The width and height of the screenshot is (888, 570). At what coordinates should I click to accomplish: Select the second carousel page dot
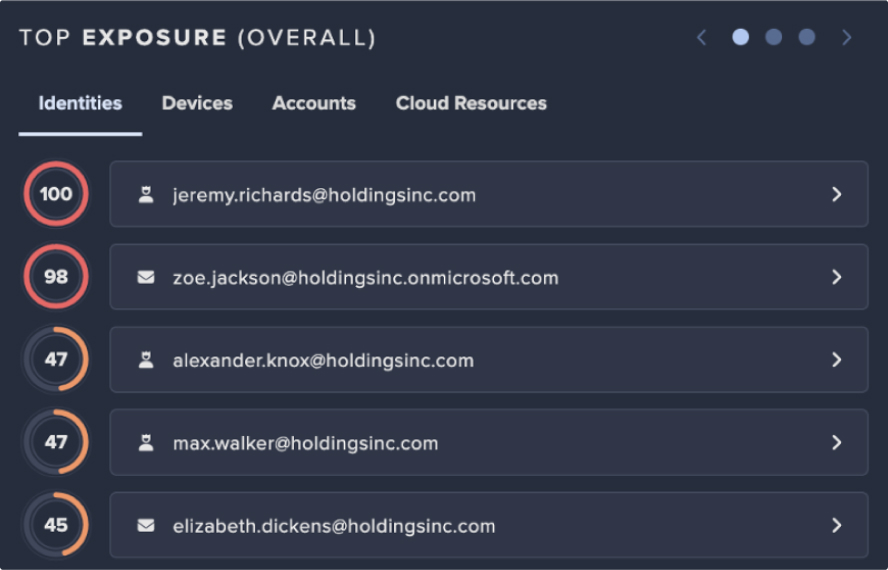point(773,38)
